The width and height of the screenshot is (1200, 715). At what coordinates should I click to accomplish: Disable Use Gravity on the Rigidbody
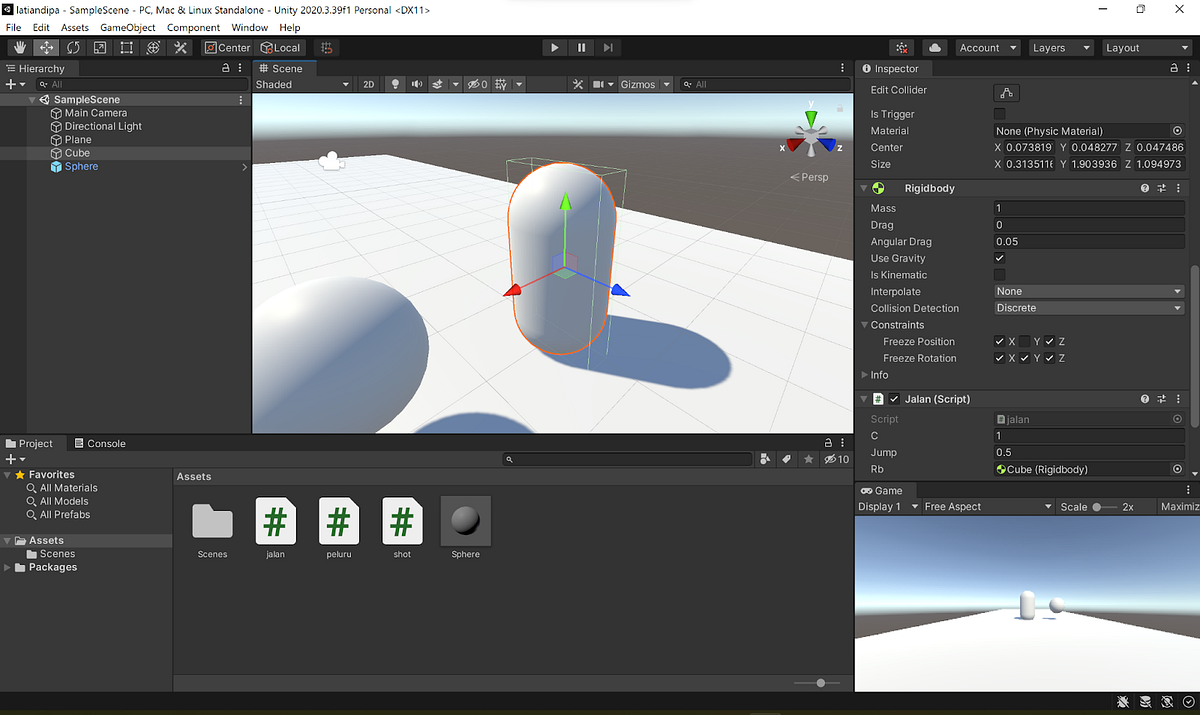point(998,258)
